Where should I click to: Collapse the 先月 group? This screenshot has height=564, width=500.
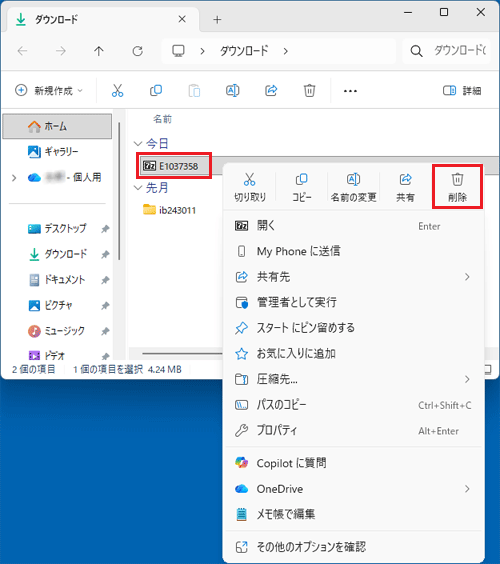click(138, 188)
